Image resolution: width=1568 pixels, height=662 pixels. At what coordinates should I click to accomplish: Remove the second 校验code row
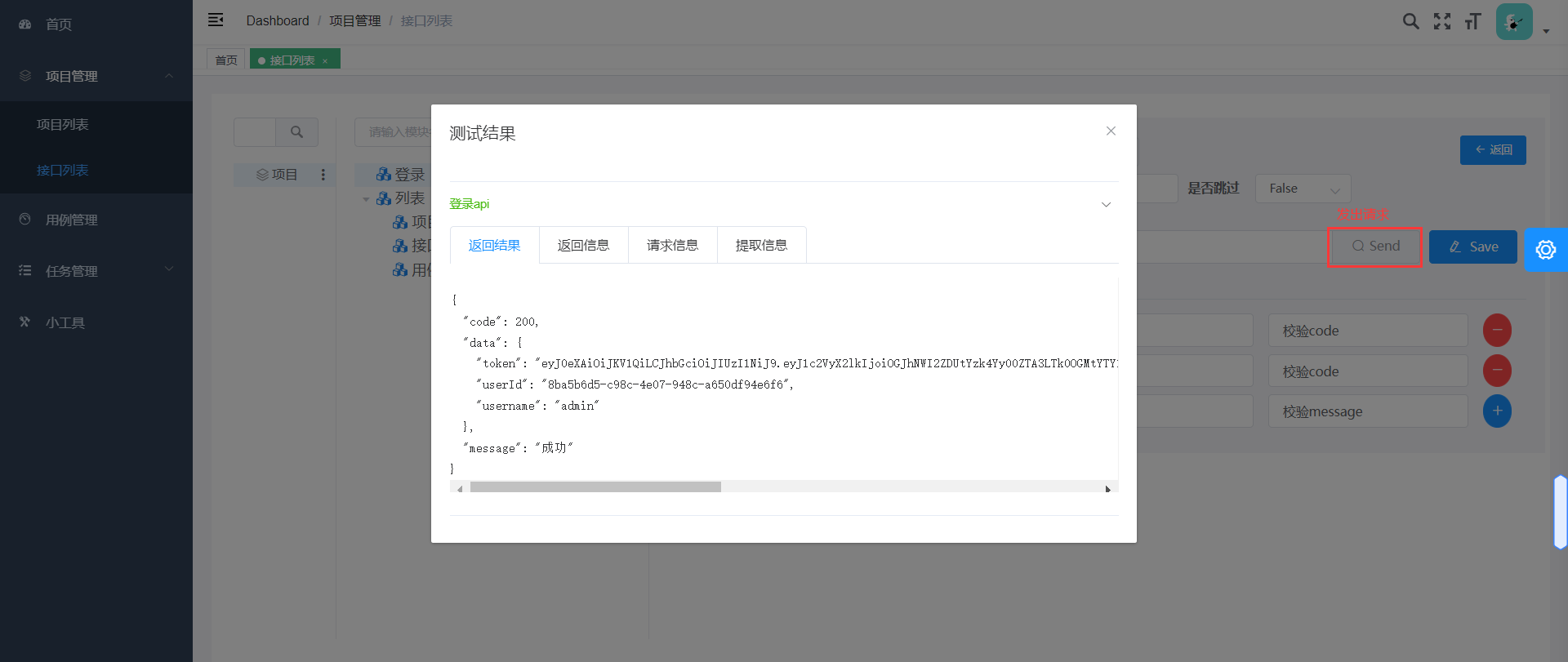pos(1497,371)
